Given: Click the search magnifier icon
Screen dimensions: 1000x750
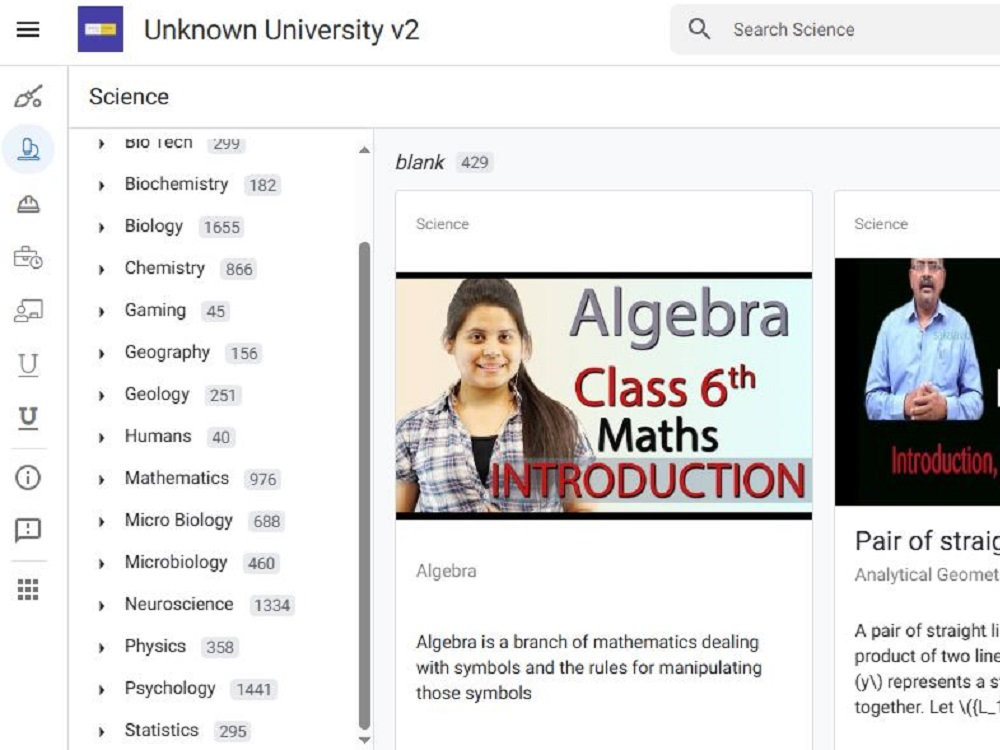Looking at the screenshot, I should pyautogui.click(x=699, y=29).
